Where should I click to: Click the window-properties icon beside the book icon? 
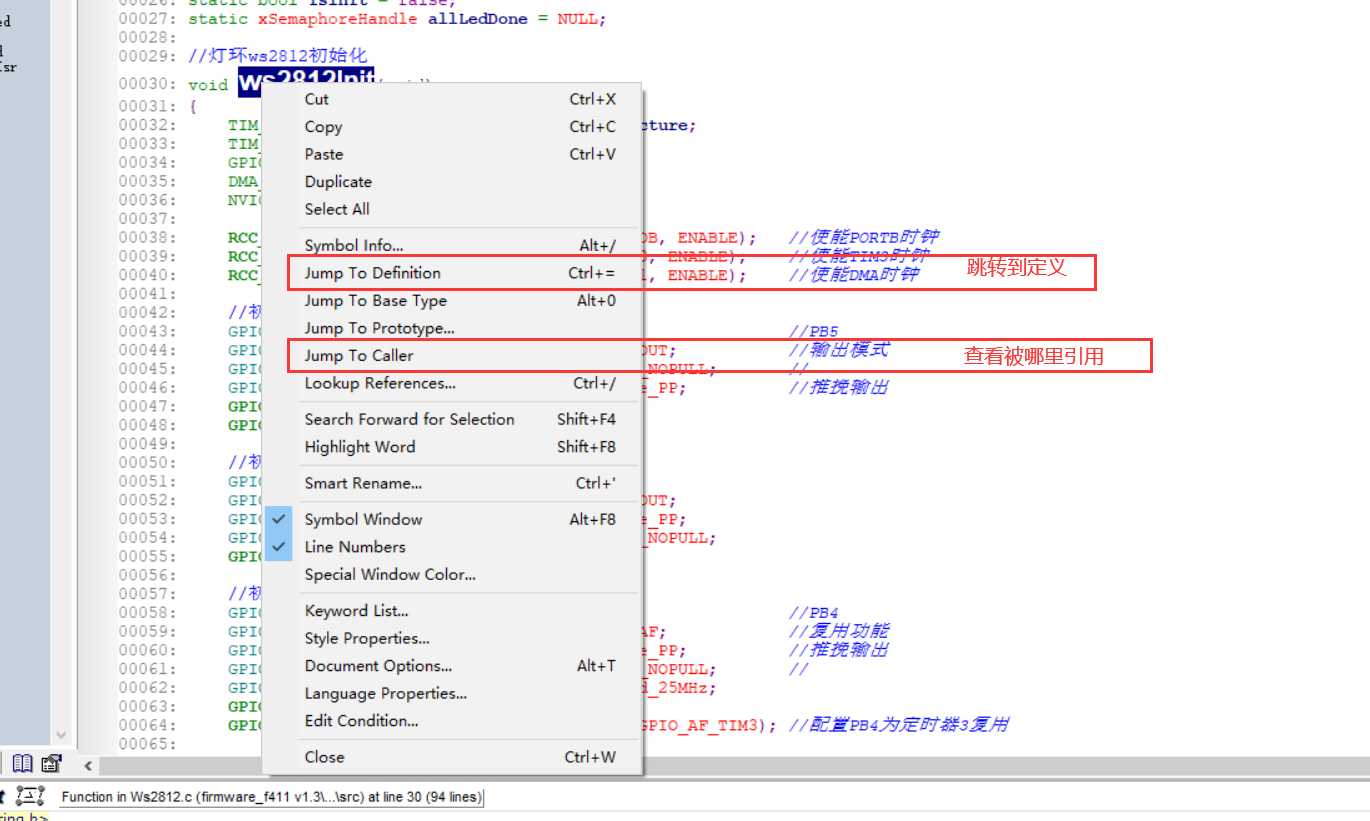pos(51,764)
